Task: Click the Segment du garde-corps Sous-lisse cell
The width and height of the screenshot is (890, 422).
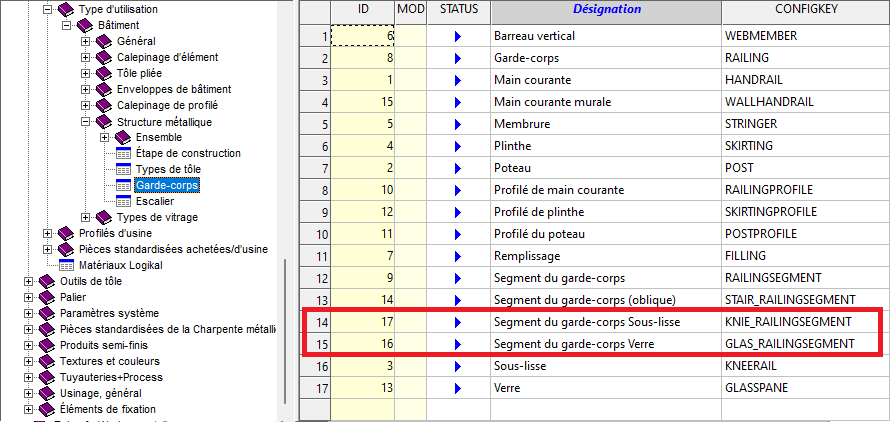Action: click(x=606, y=323)
